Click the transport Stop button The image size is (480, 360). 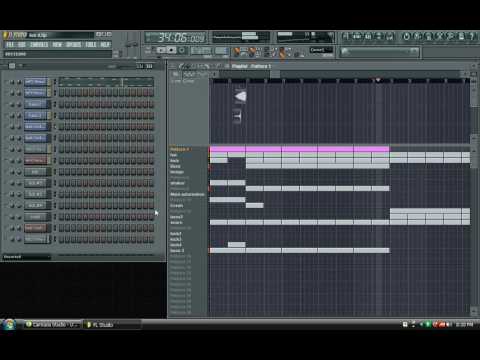tap(171, 50)
